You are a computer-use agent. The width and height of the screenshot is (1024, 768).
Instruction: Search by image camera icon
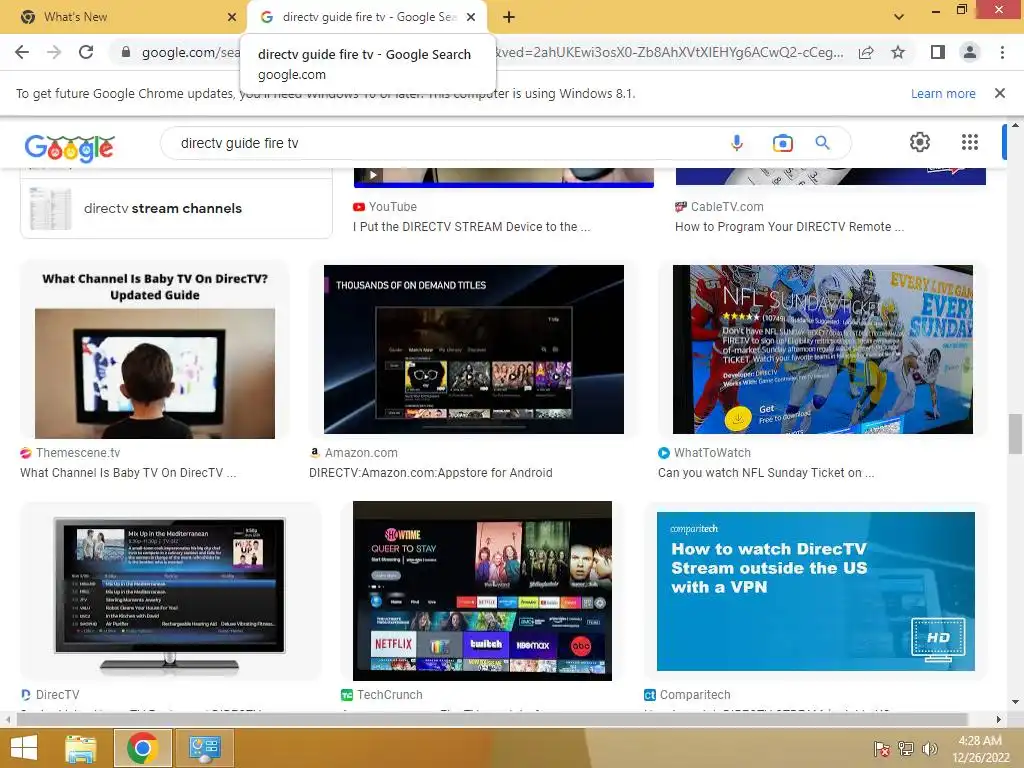point(782,142)
